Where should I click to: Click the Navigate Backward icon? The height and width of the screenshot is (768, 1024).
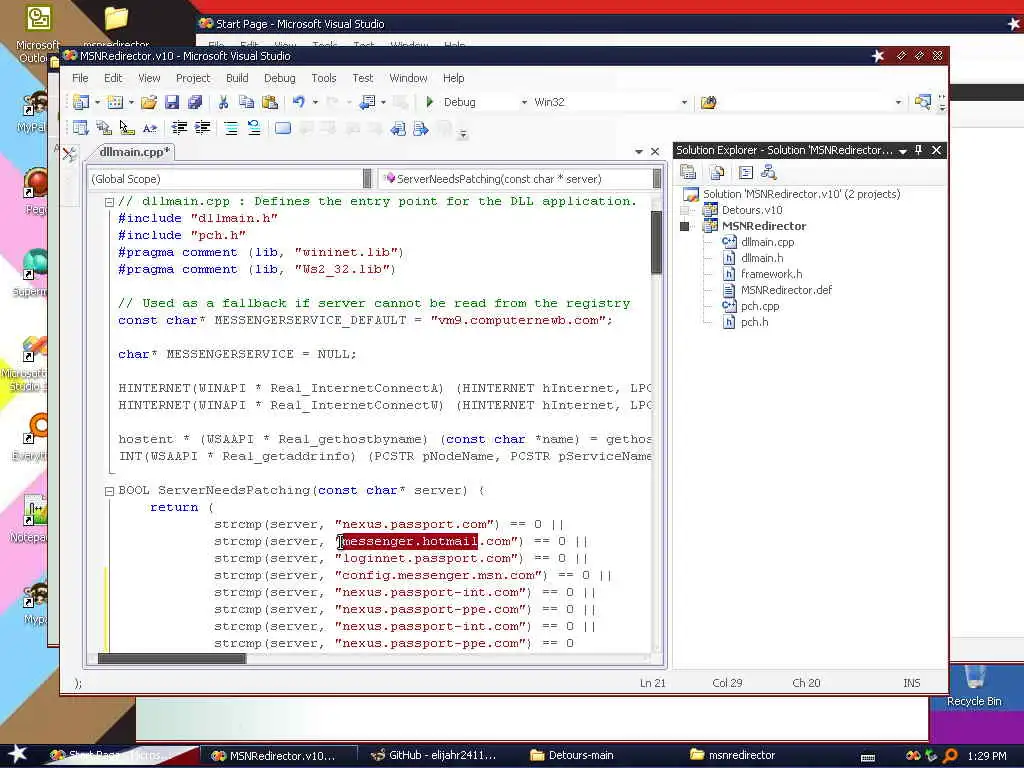[368, 102]
